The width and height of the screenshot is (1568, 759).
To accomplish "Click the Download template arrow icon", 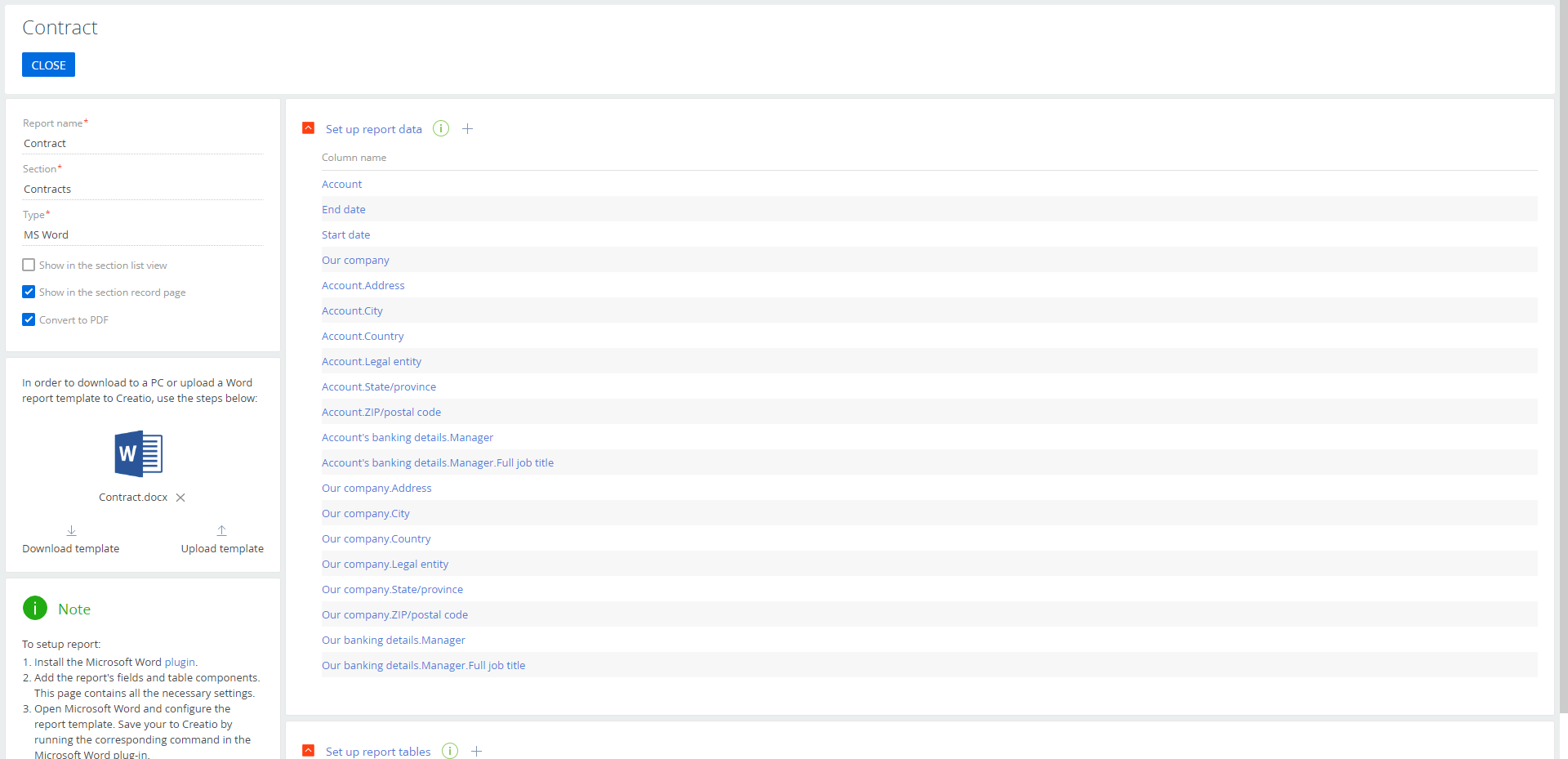I will pos(71,531).
